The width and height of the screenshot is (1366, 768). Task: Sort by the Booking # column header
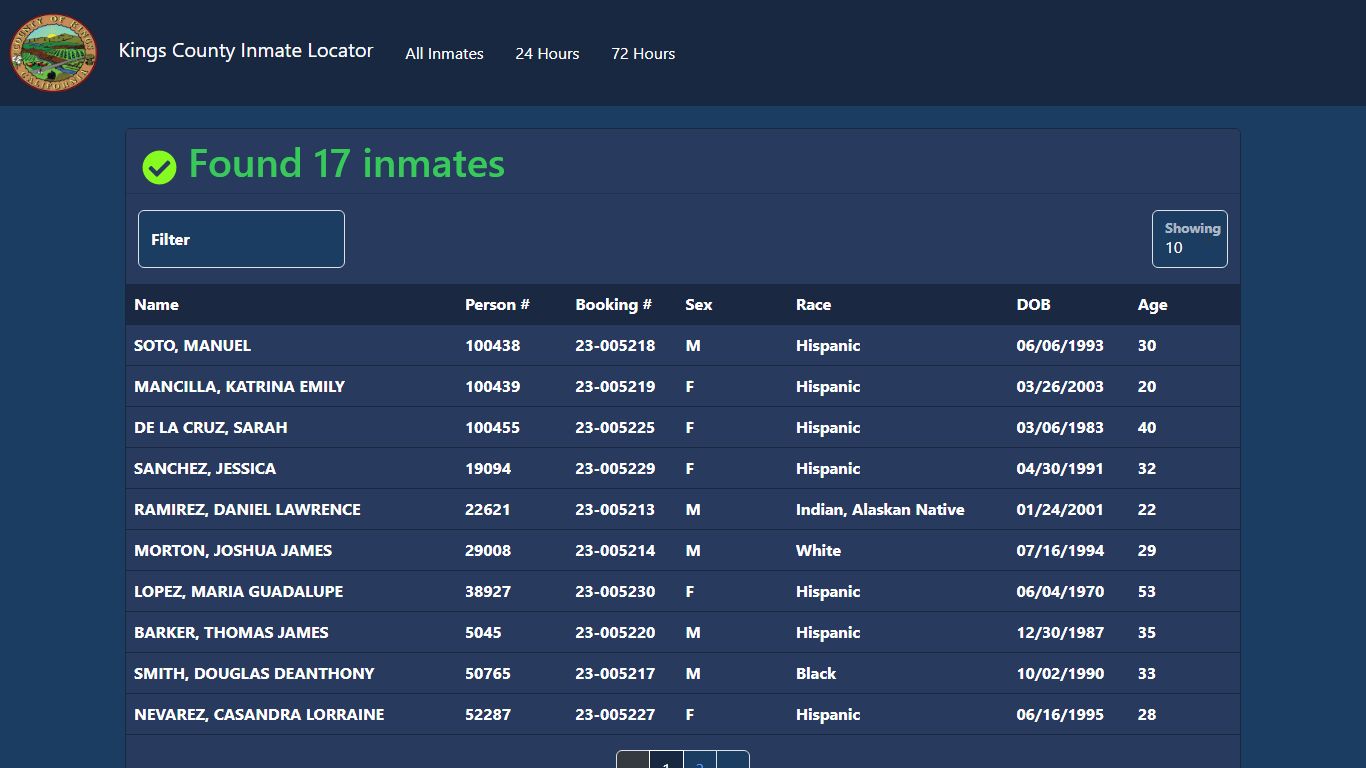[613, 305]
